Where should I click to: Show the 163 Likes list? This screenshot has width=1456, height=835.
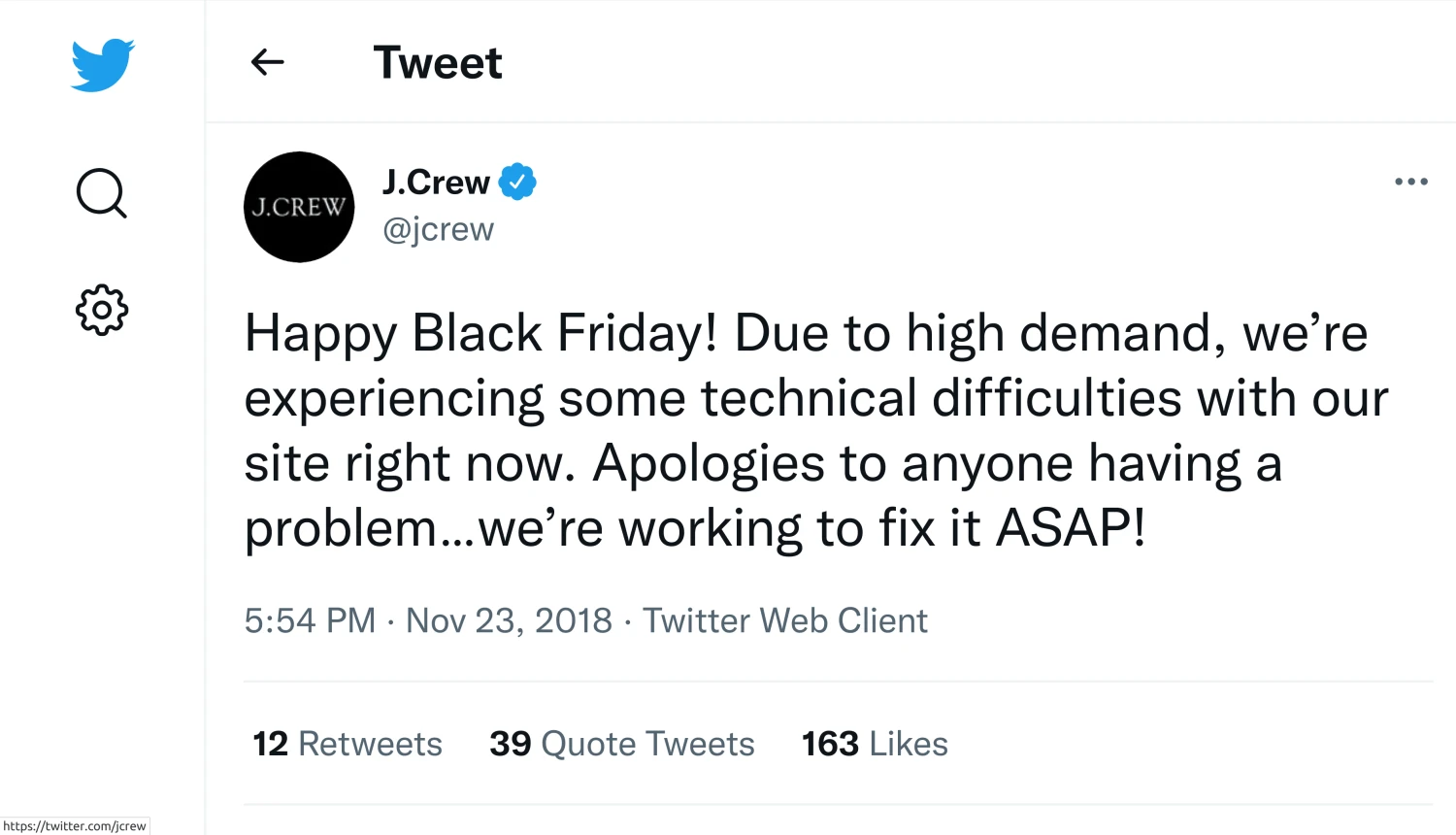tap(875, 744)
